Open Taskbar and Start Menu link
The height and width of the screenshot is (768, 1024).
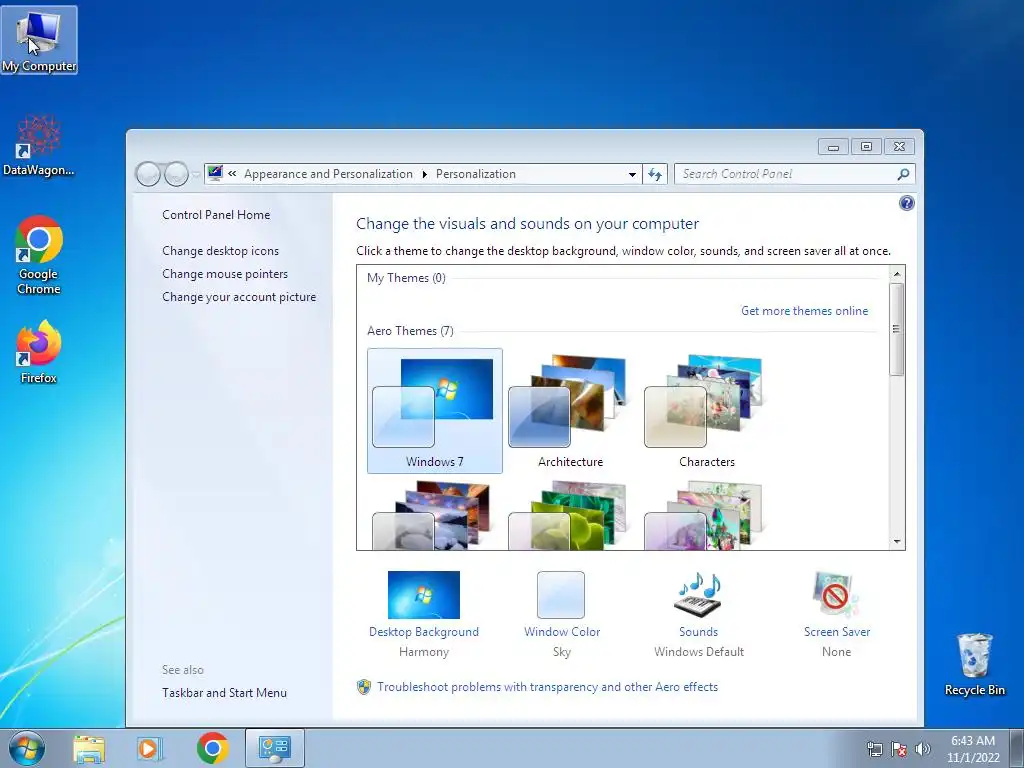click(x=224, y=693)
